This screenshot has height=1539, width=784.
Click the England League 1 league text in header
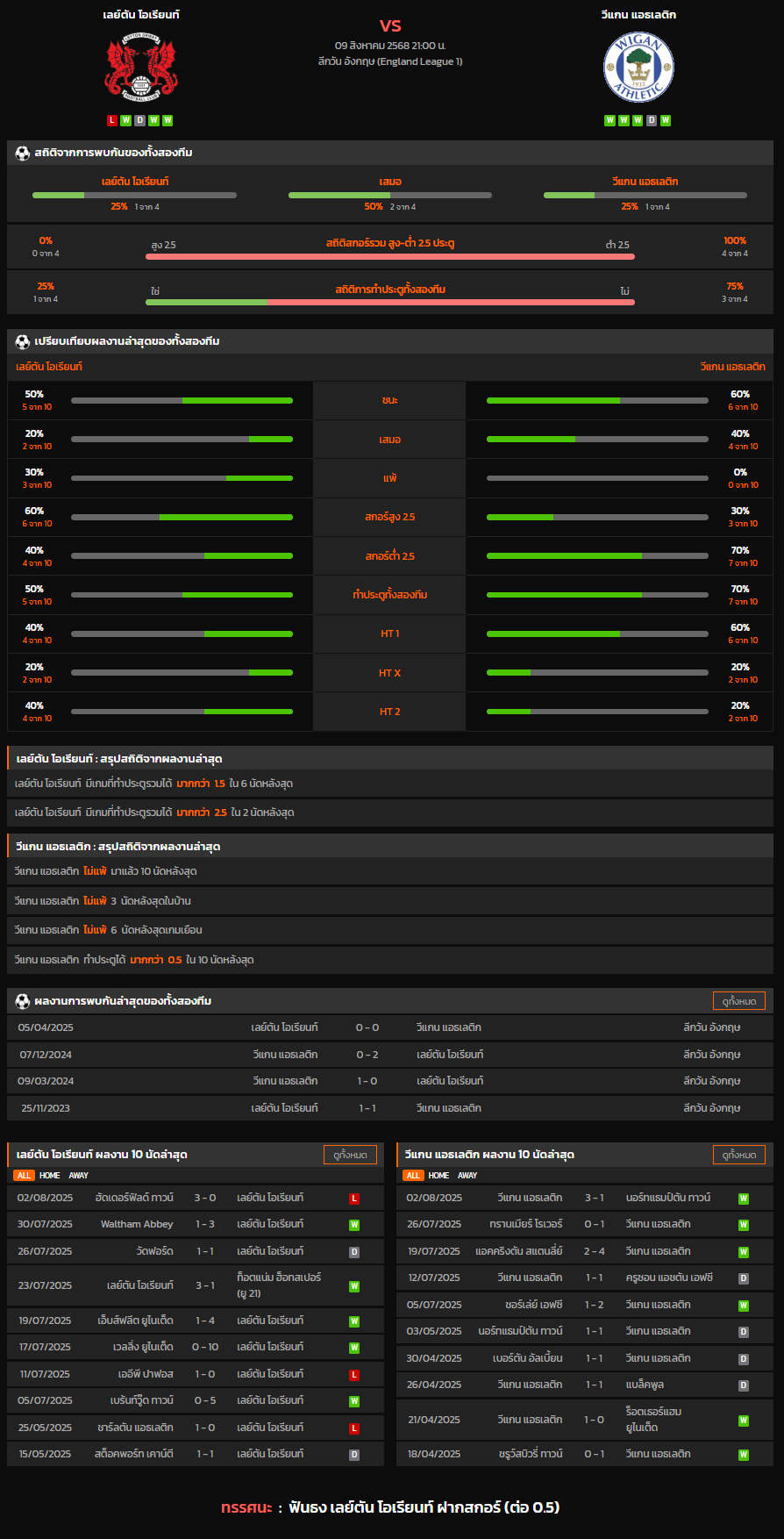tap(390, 61)
